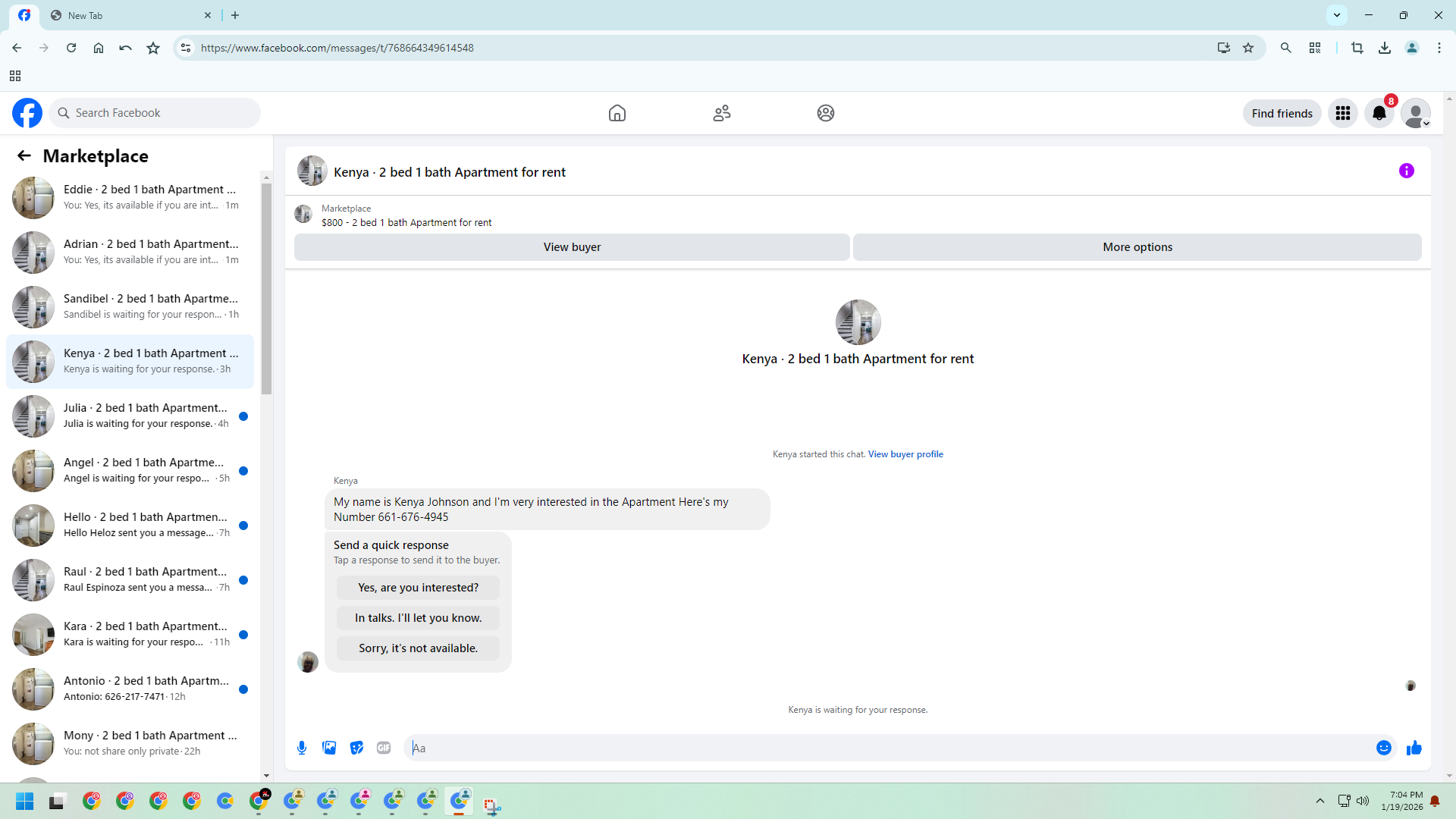The width and height of the screenshot is (1456, 819).
Task: Click the voice clip microphone icon
Action: tap(302, 748)
